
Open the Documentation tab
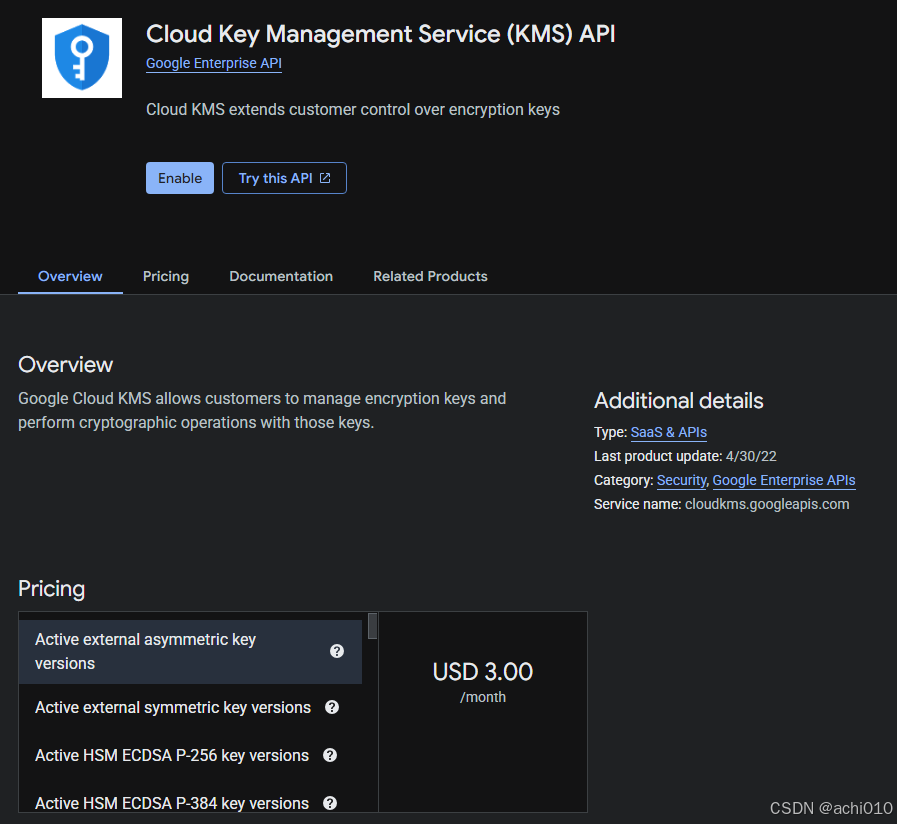[x=281, y=276]
